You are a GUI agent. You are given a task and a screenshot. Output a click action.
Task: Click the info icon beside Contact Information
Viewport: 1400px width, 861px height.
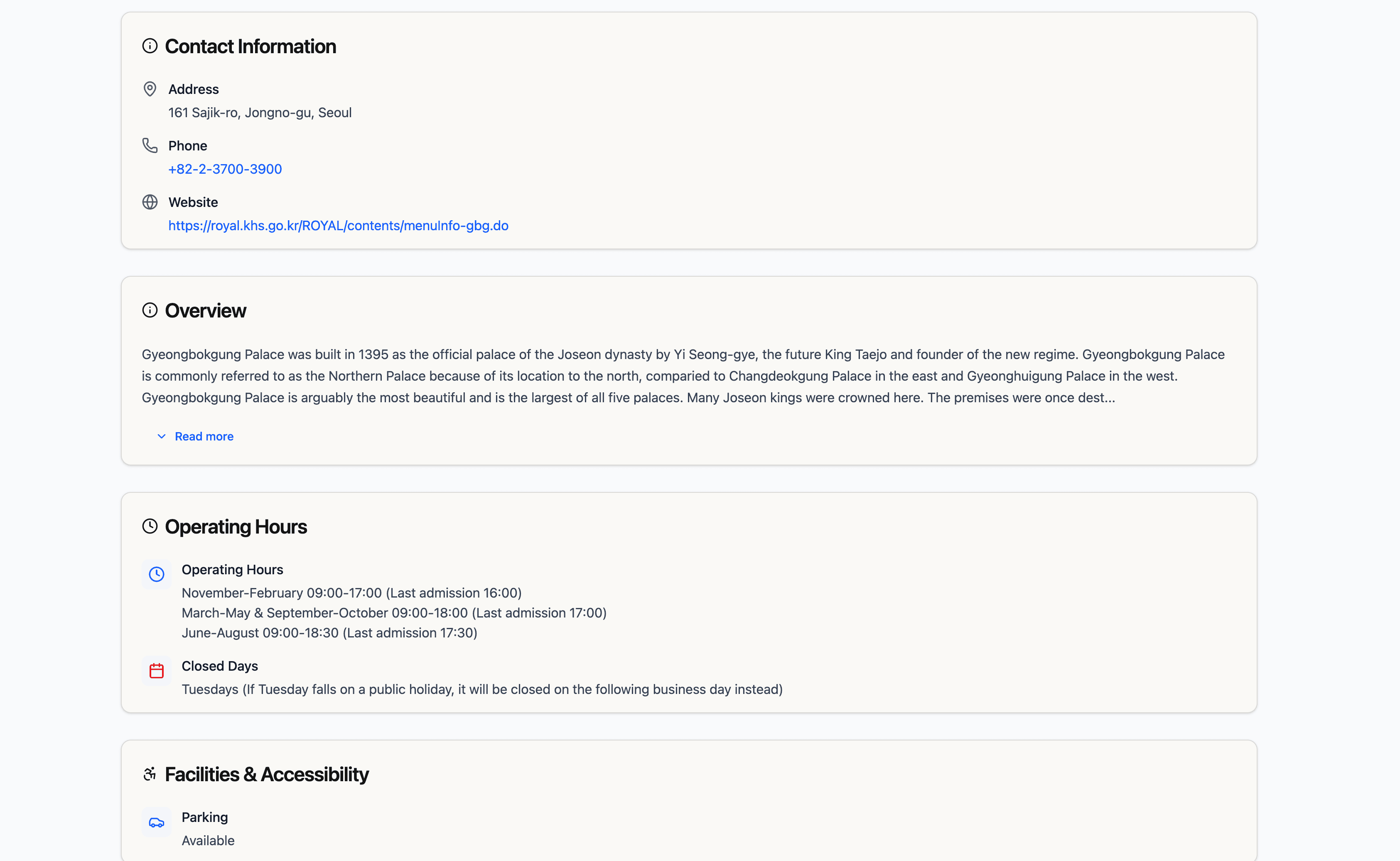150,46
